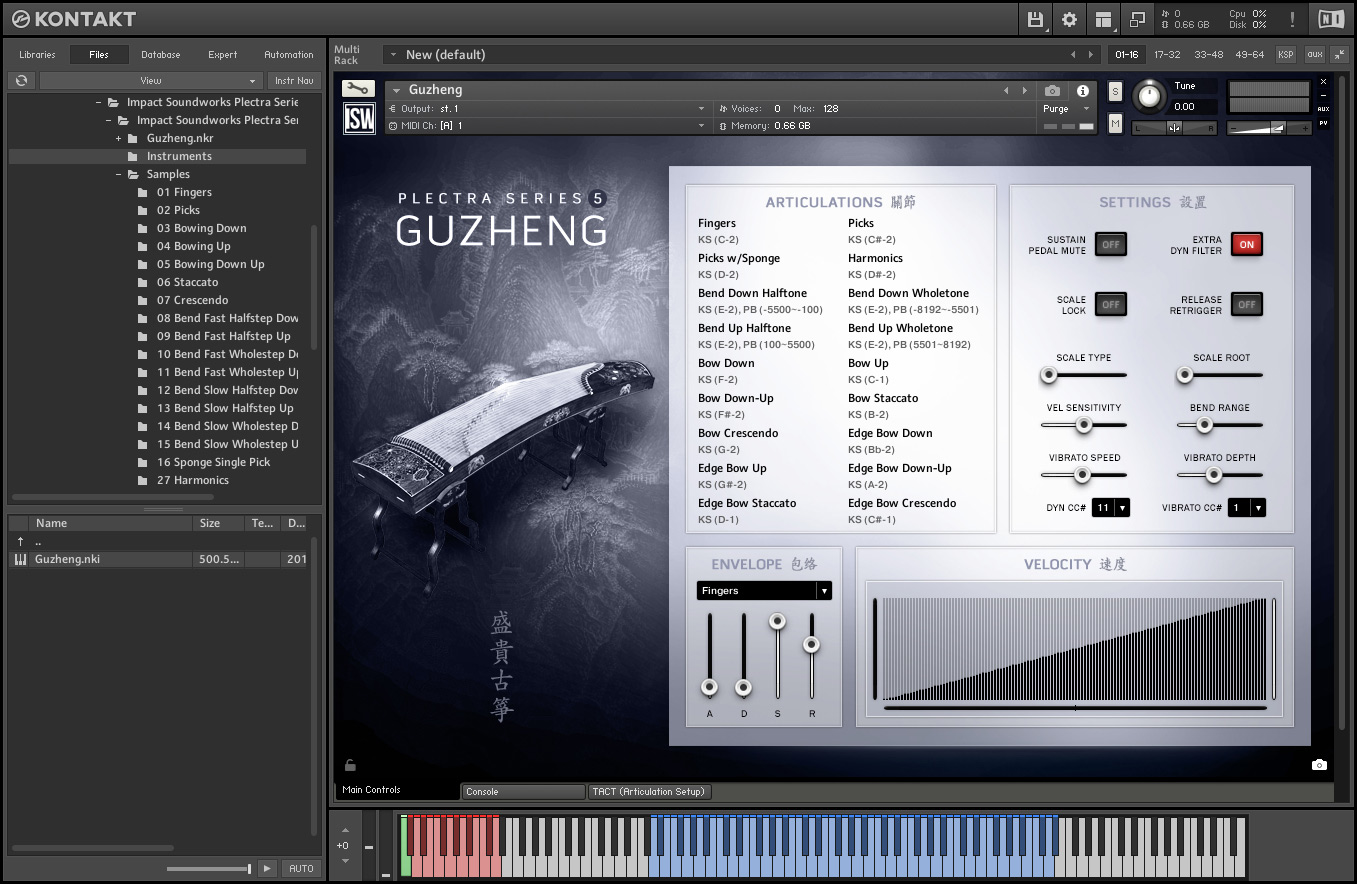
Task: Switch to the Database tab
Action: (160, 55)
